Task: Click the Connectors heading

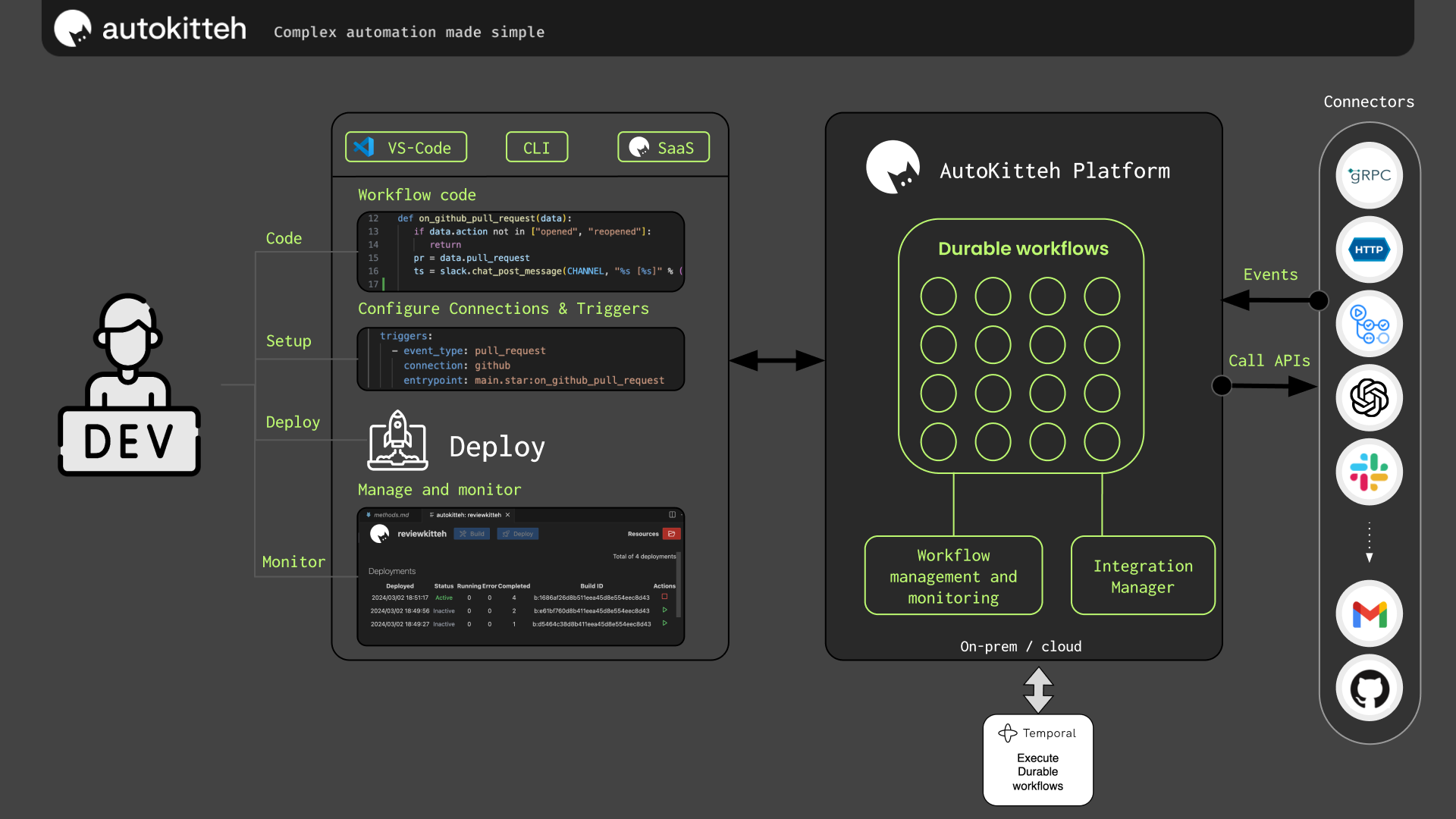Action: pyautogui.click(x=1369, y=102)
